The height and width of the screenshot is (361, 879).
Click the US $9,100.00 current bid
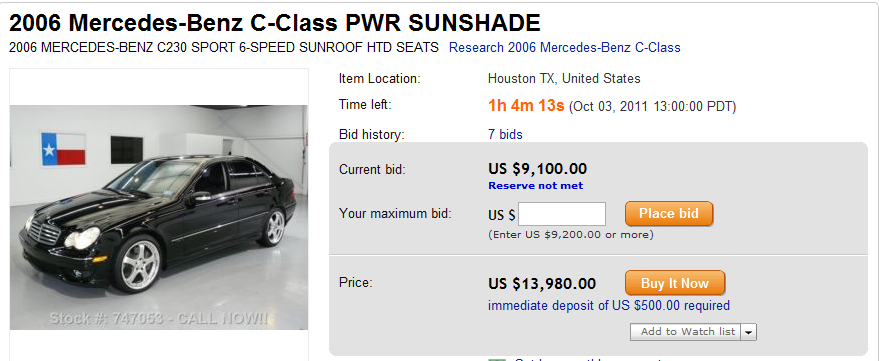click(538, 168)
